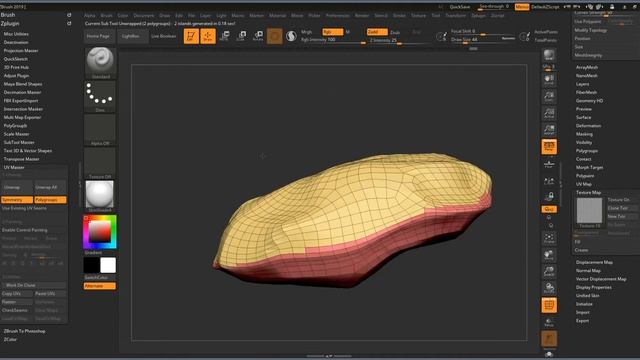640x360 pixels.
Task: Click the Zoom3D view icon
Action: click(549, 272)
